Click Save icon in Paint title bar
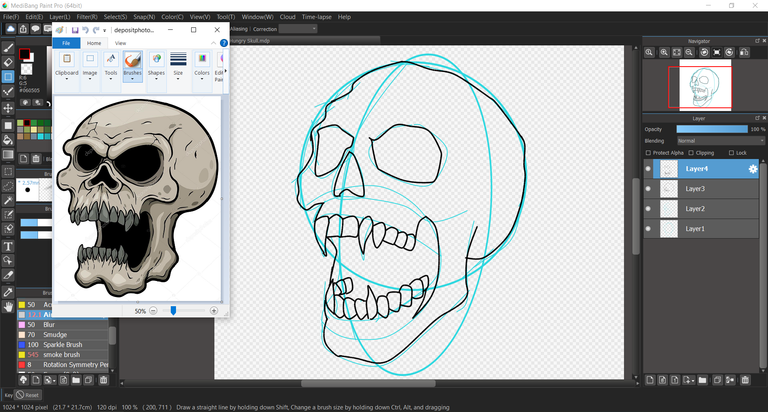This screenshot has width=768, height=412. point(75,30)
